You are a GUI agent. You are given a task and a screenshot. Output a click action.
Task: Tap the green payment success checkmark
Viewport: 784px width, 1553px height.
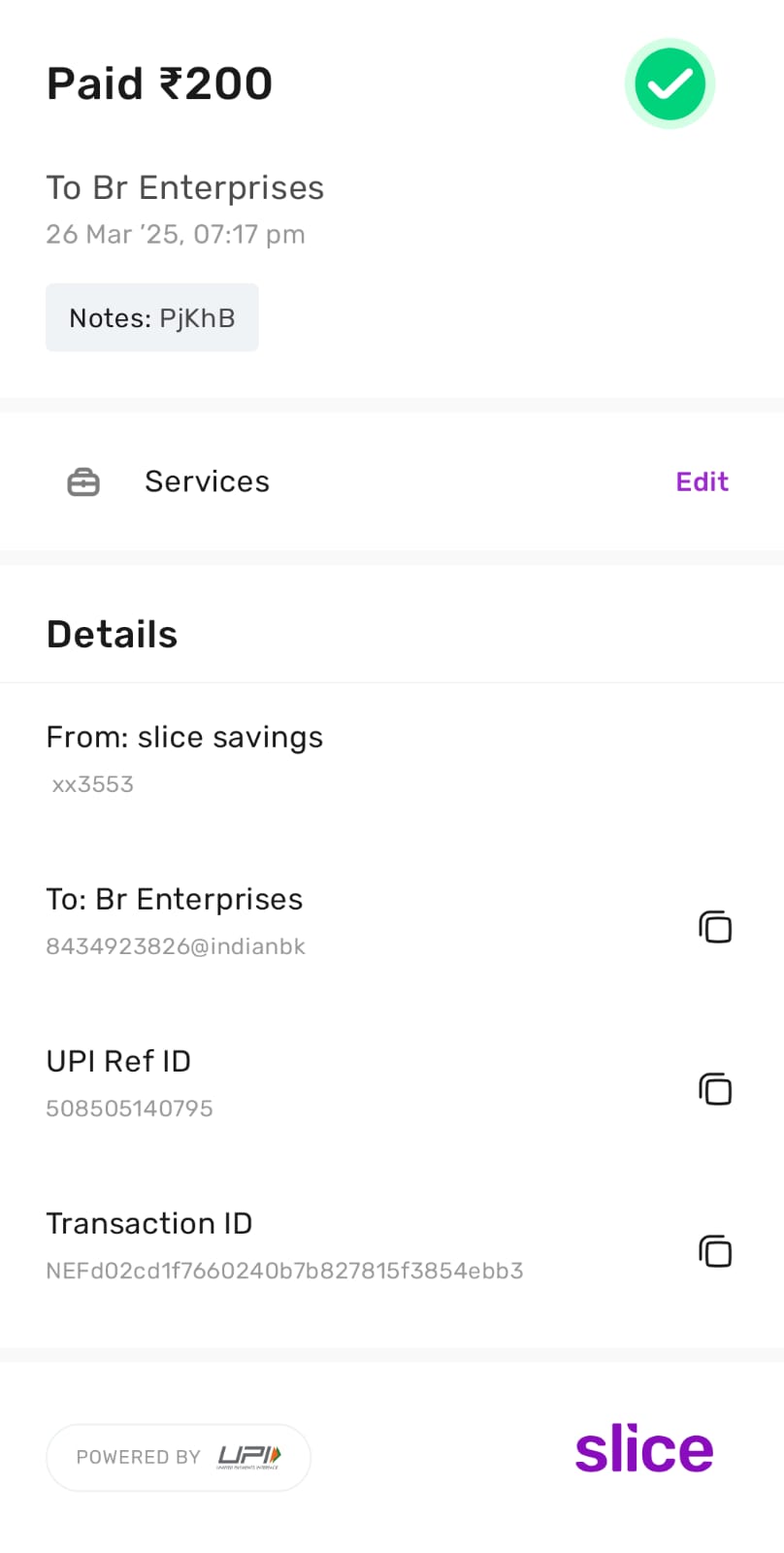[x=670, y=84]
